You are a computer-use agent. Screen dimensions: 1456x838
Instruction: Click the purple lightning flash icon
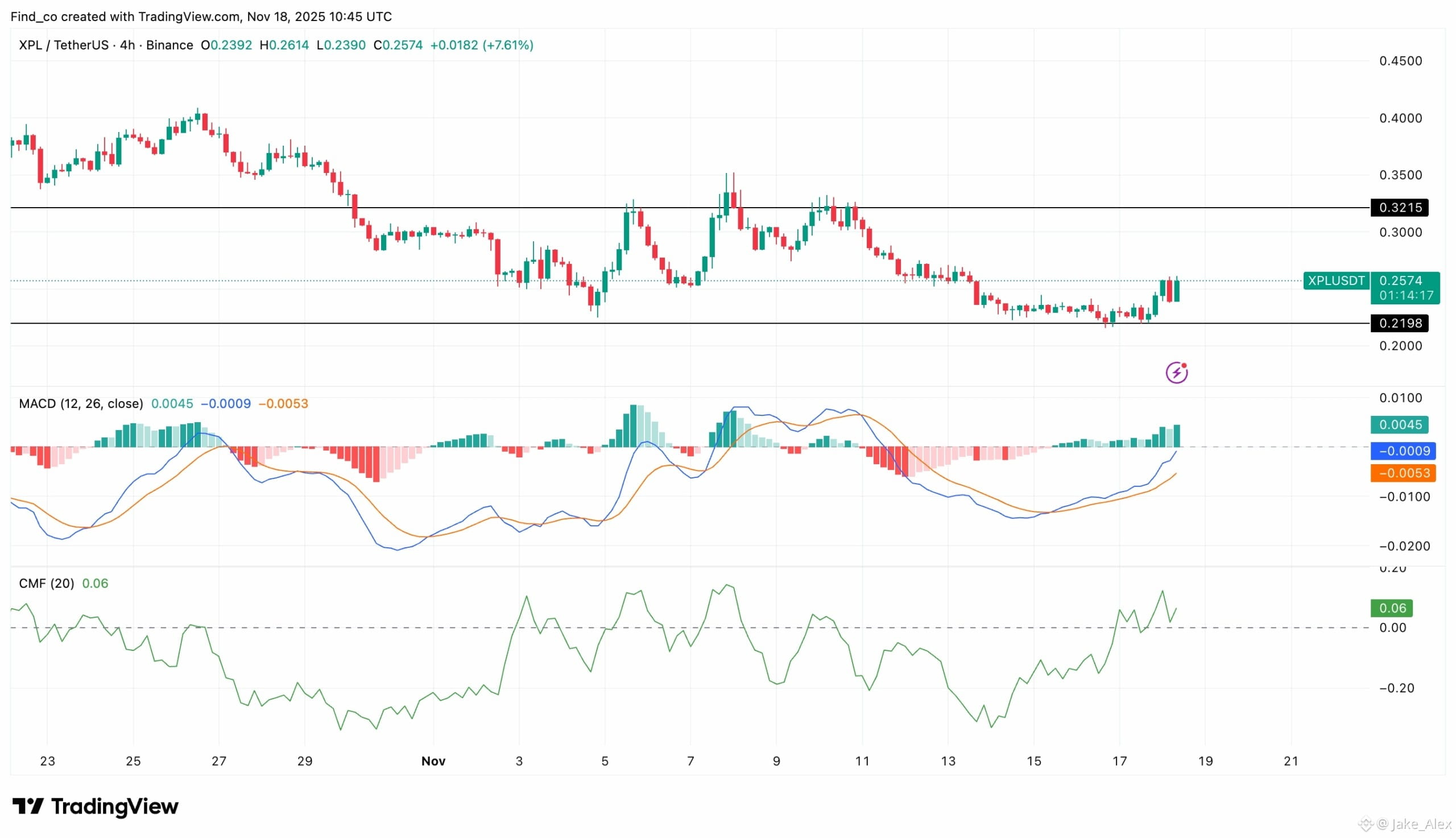pyautogui.click(x=1176, y=373)
